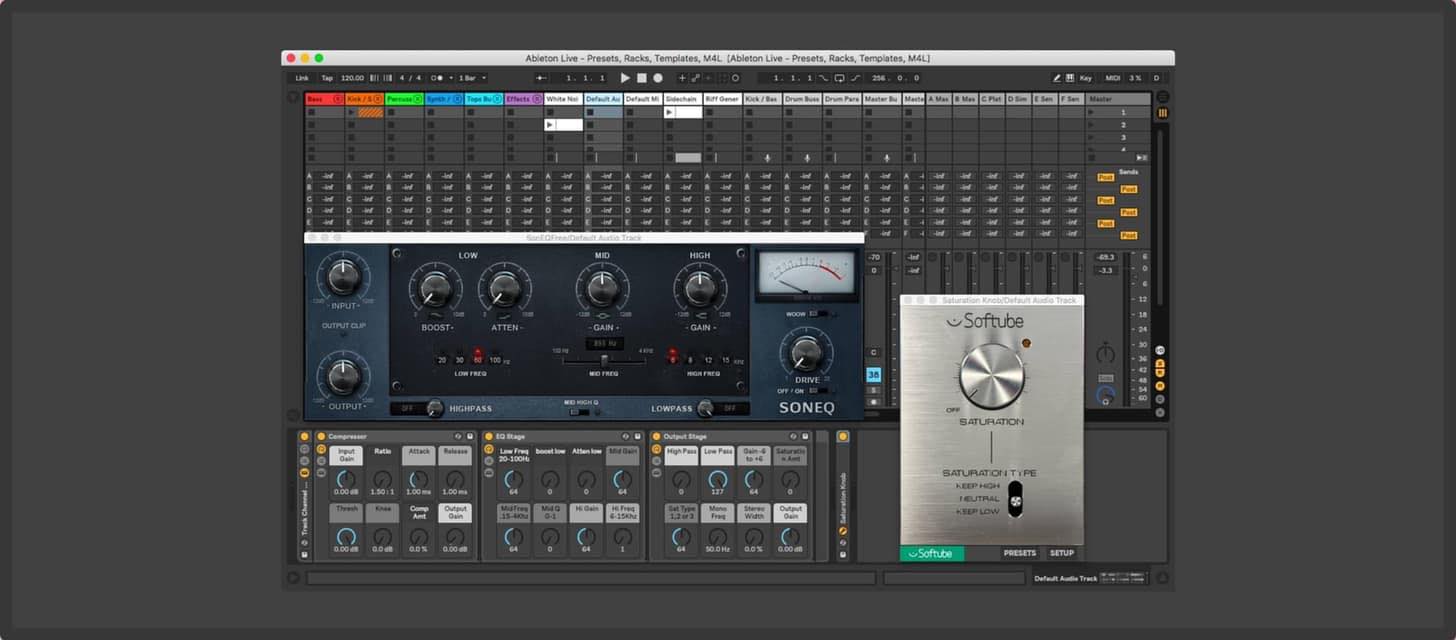Screen dimensions: 1456x640
Task: Select the Master track header
Action: click(x=1118, y=99)
